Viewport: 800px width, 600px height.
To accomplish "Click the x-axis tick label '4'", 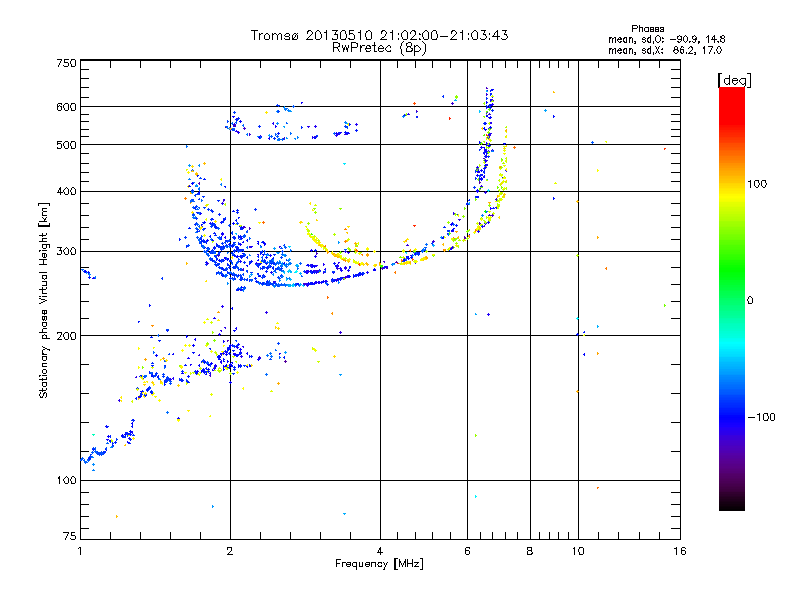I will 380,551.
